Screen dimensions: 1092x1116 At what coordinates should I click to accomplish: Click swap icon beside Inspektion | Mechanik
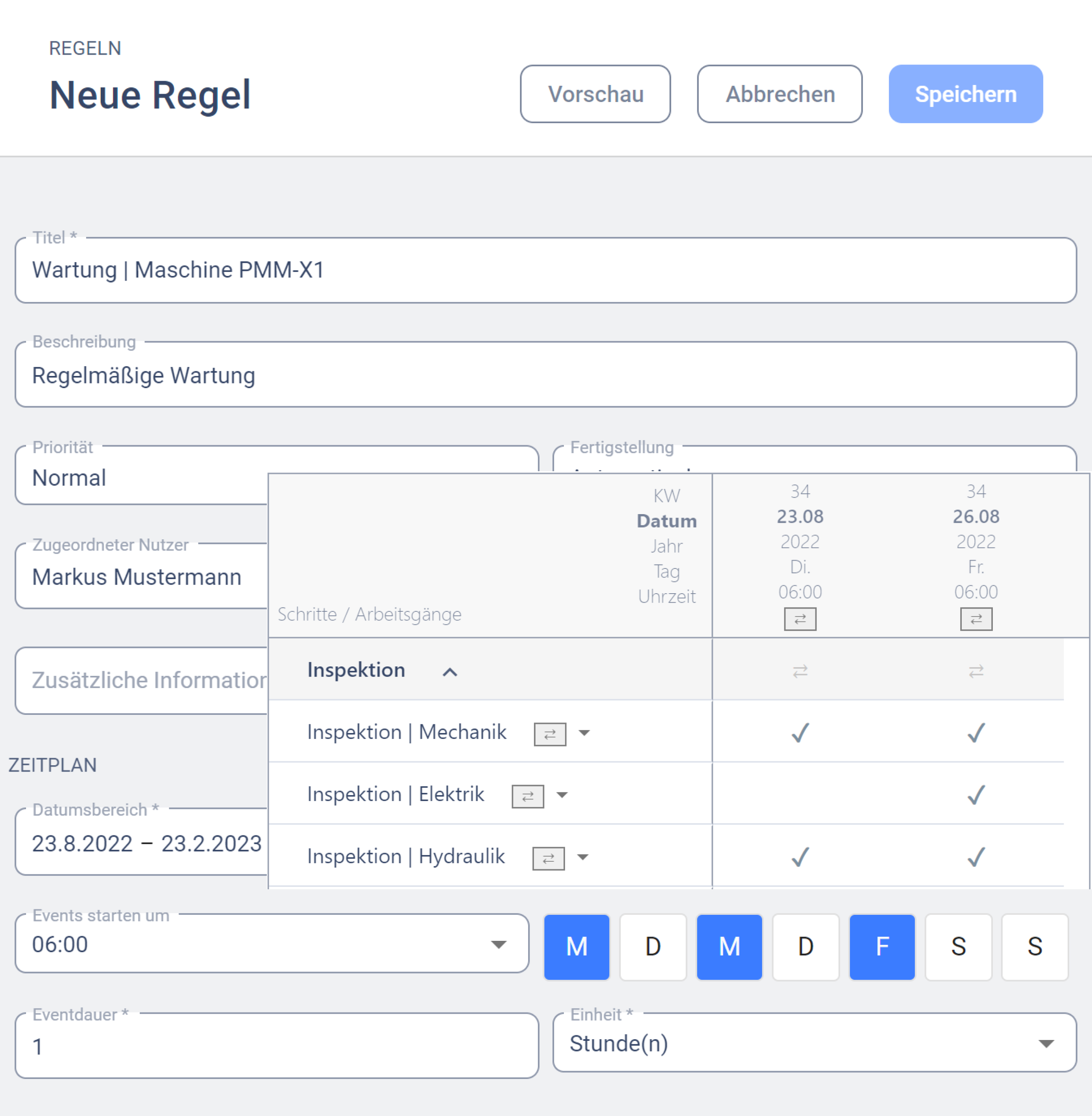coord(549,733)
